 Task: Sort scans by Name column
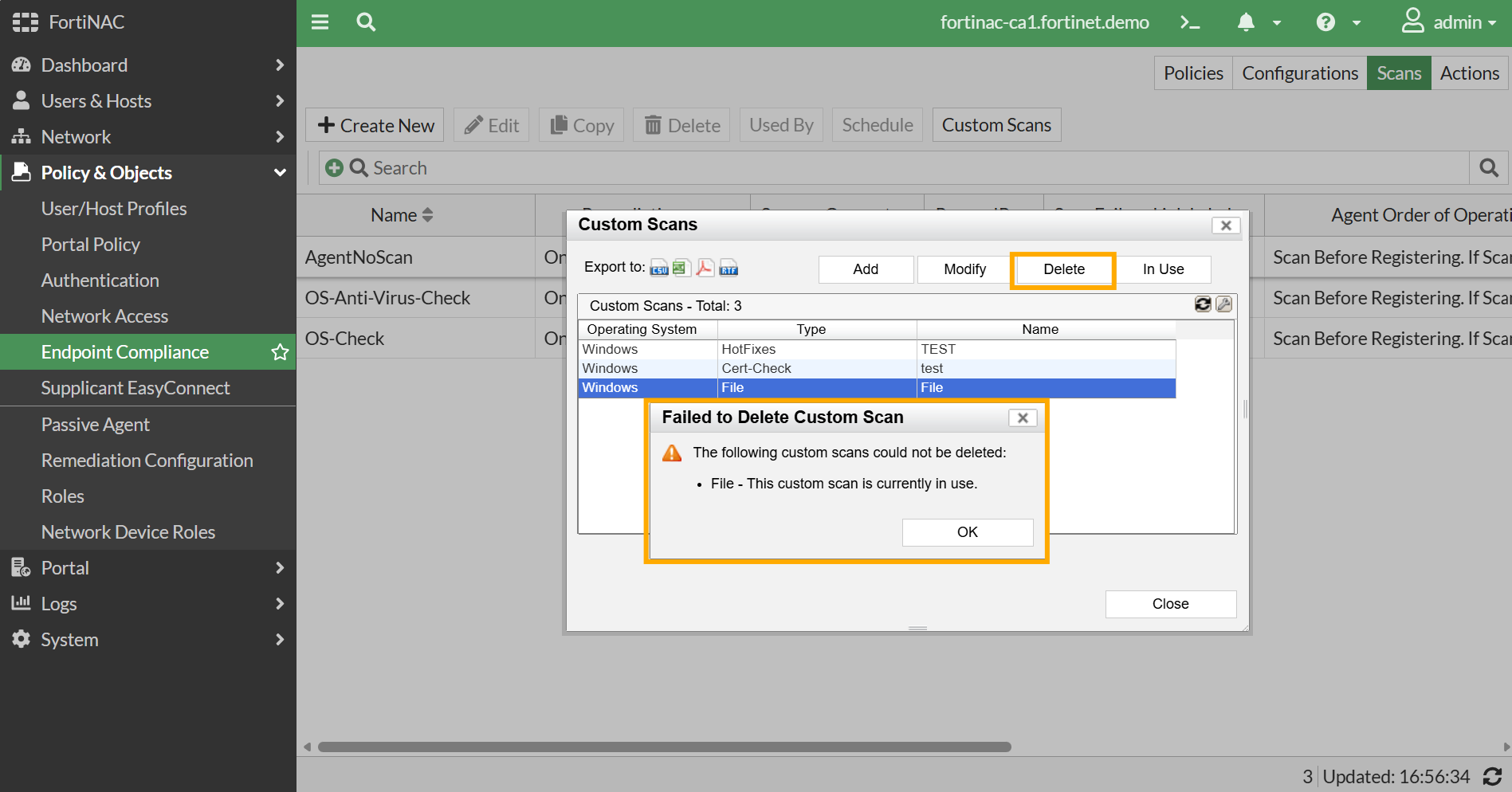402,215
